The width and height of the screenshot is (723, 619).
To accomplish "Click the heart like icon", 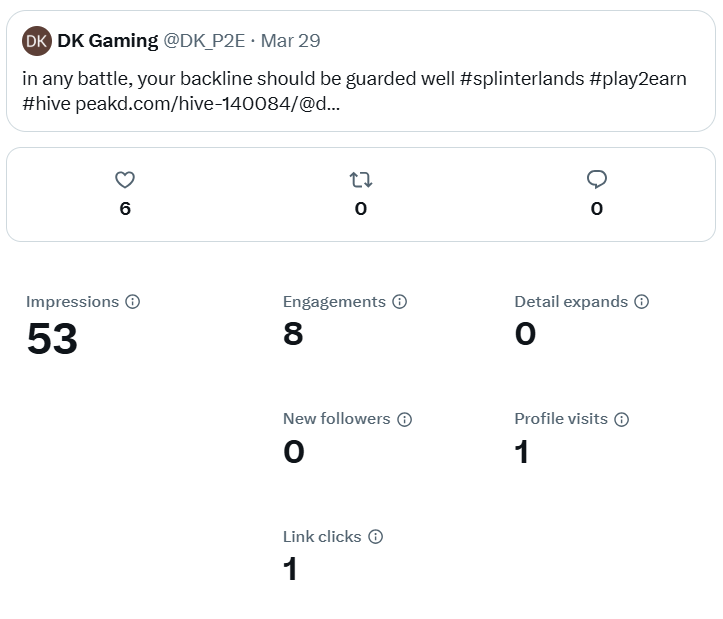I will 125,180.
